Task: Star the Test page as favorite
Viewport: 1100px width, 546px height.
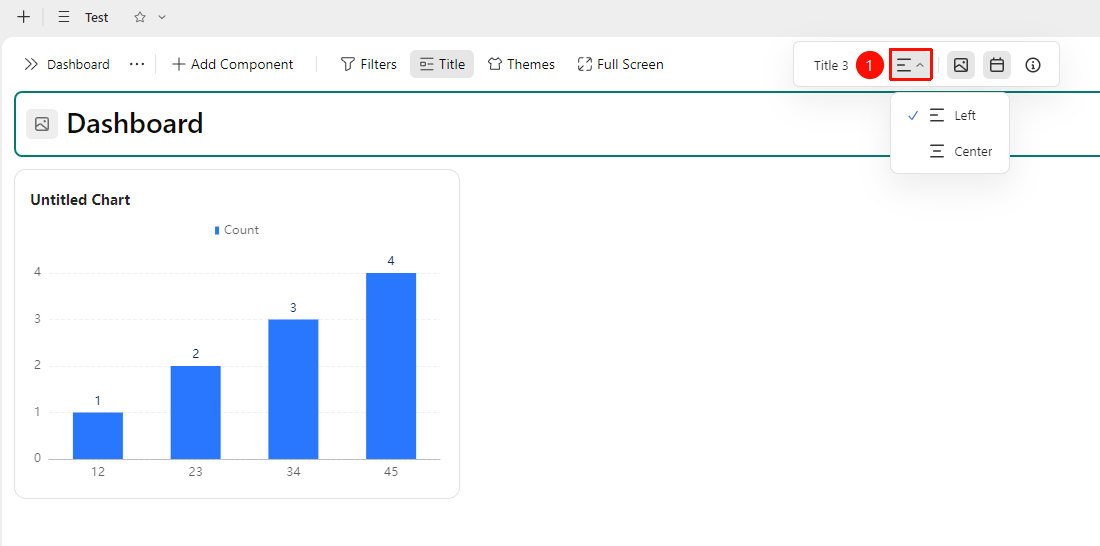Action: 140,17
